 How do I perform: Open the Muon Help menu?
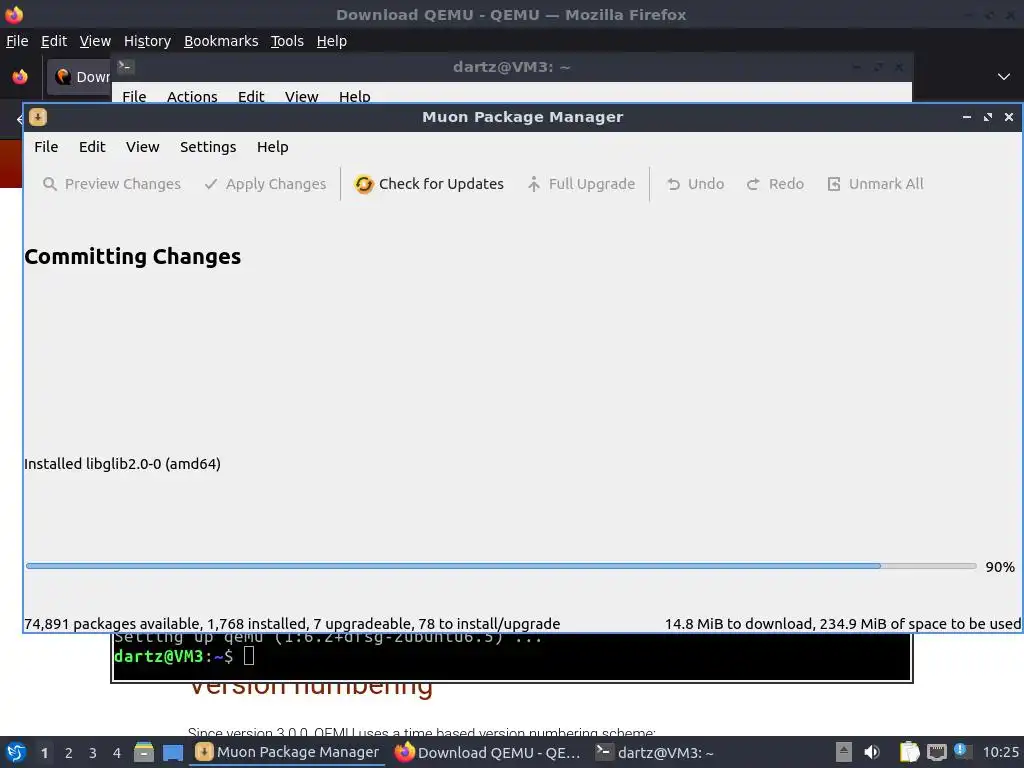pyautogui.click(x=272, y=147)
